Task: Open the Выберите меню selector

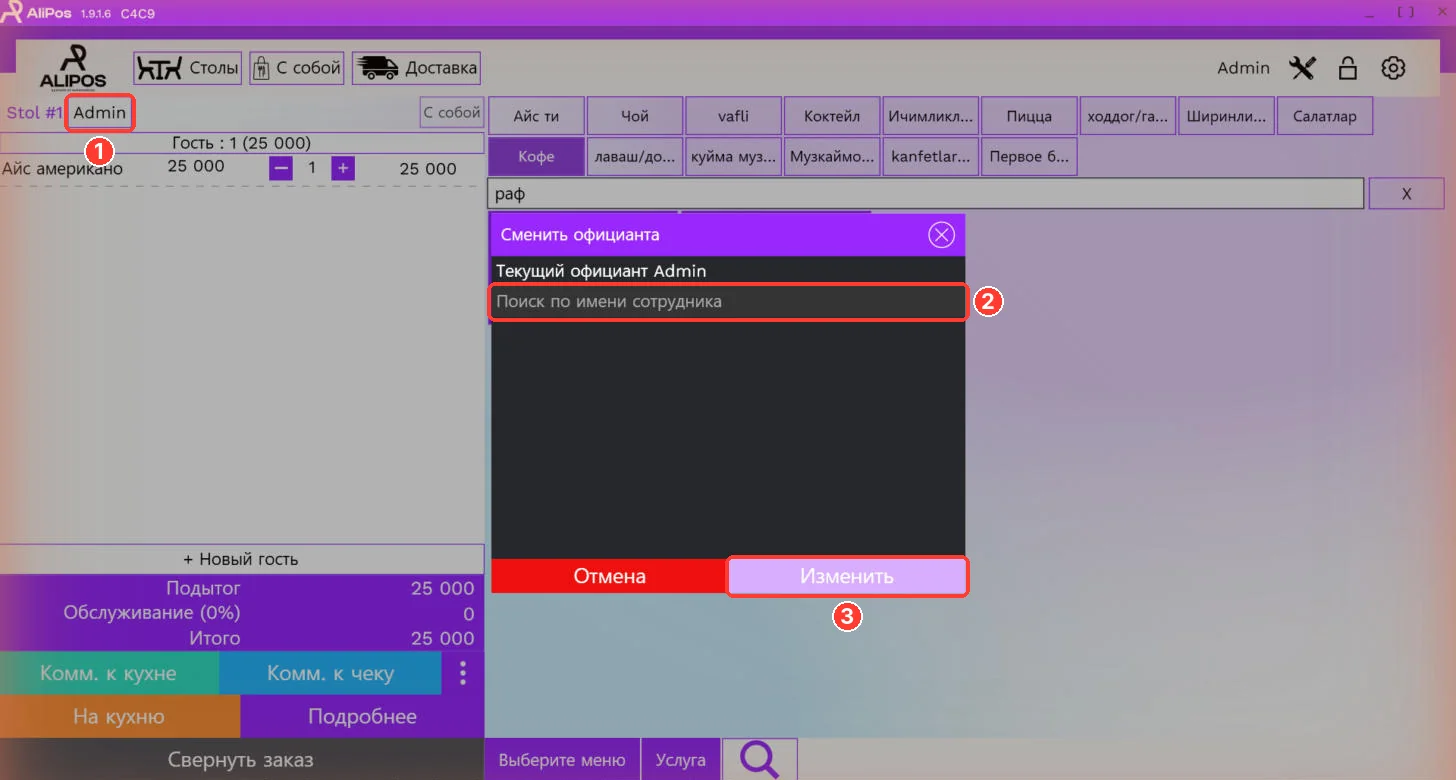Action: pyautogui.click(x=562, y=760)
